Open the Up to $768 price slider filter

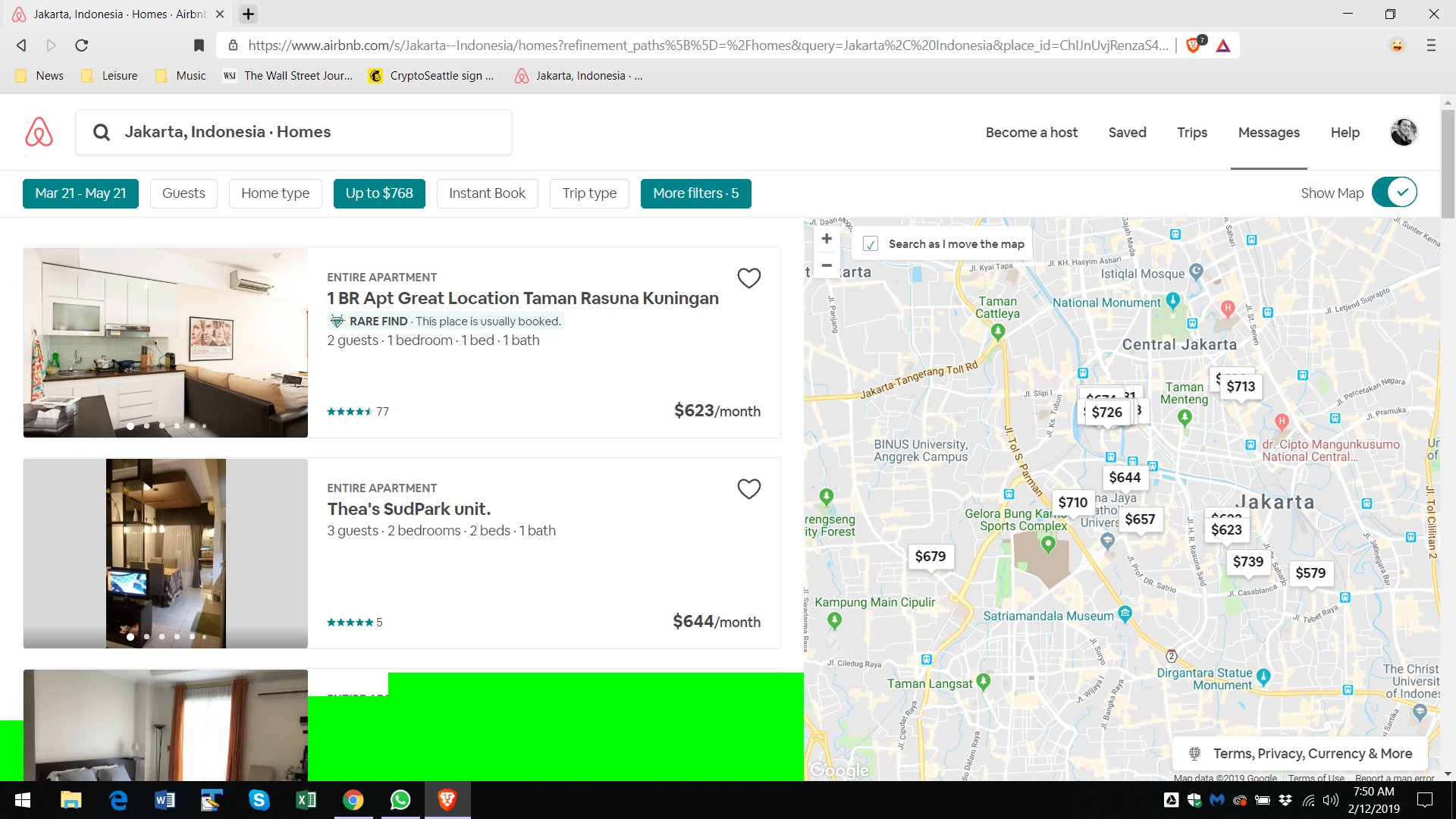point(379,193)
